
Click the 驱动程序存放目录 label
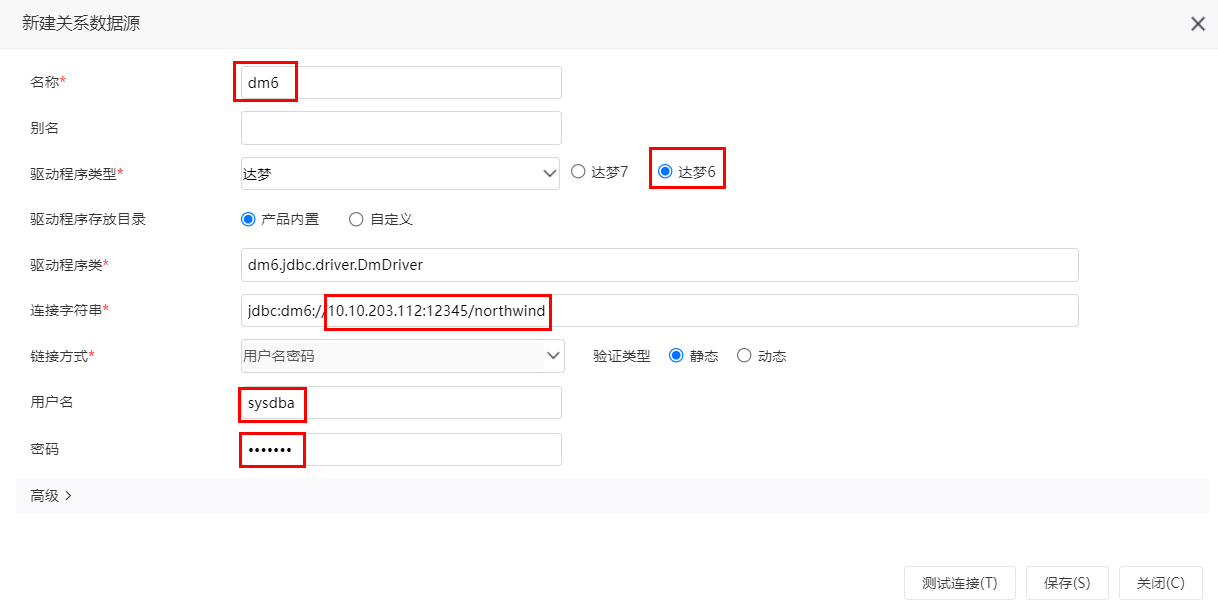tap(88, 219)
